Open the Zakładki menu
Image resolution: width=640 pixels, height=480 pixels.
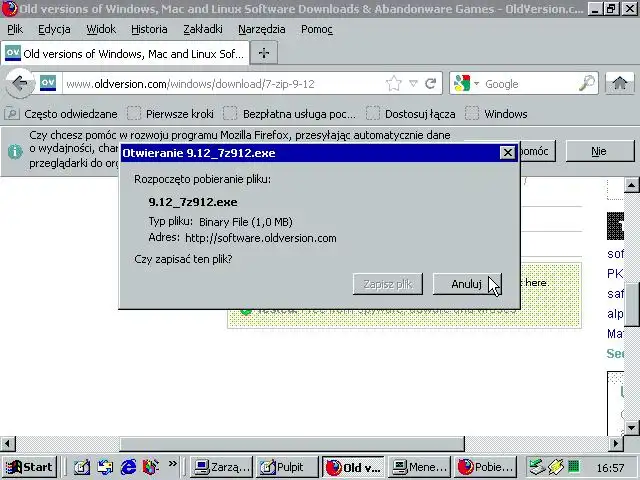coord(202,29)
